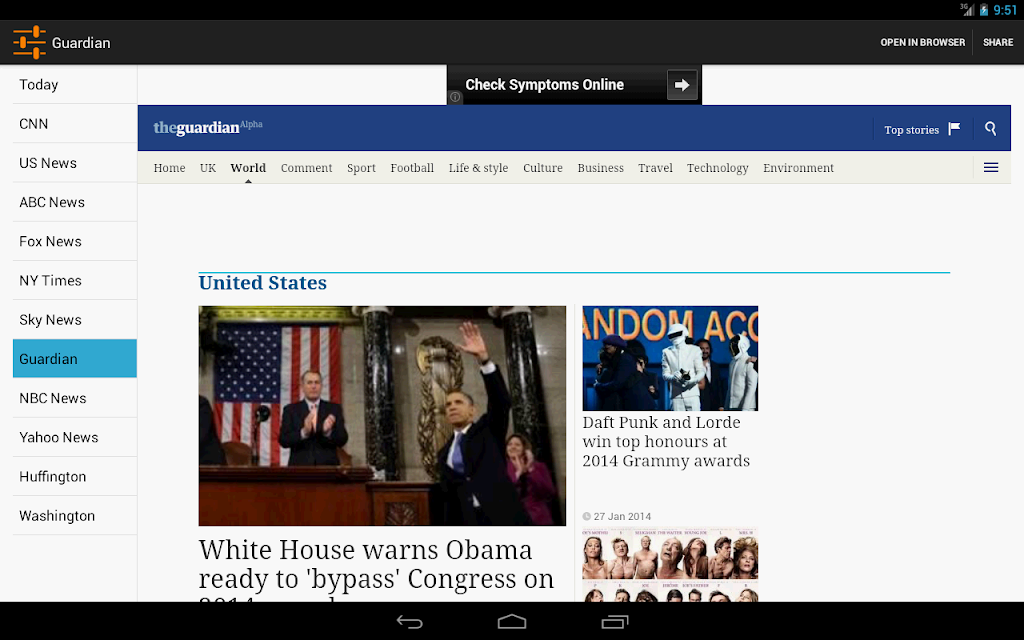Open the Culture nav tab
1024x640 pixels.
tap(543, 168)
